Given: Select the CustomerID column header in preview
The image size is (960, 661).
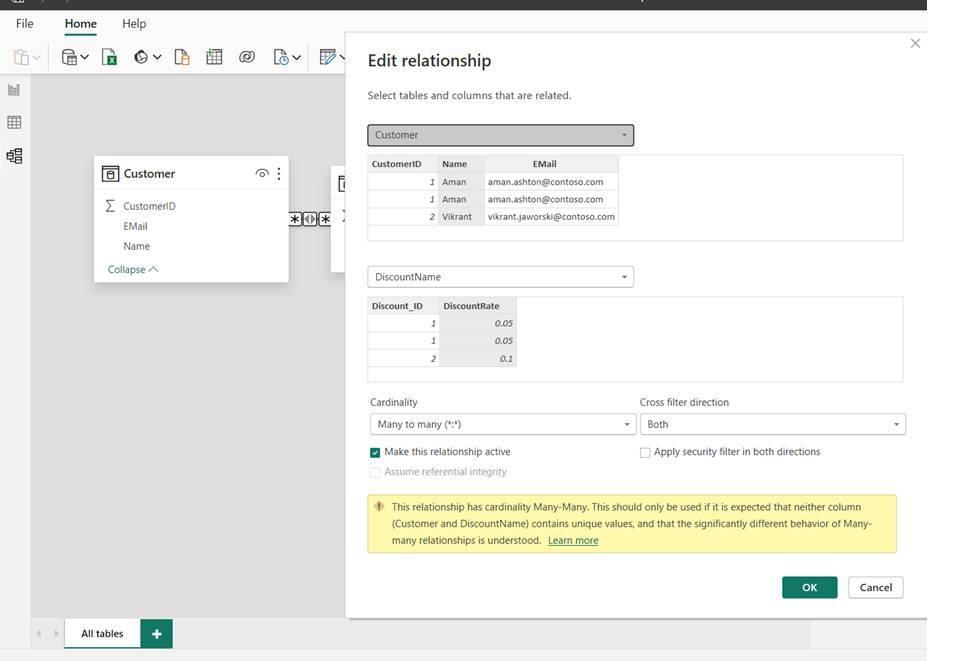Looking at the screenshot, I should point(403,164).
